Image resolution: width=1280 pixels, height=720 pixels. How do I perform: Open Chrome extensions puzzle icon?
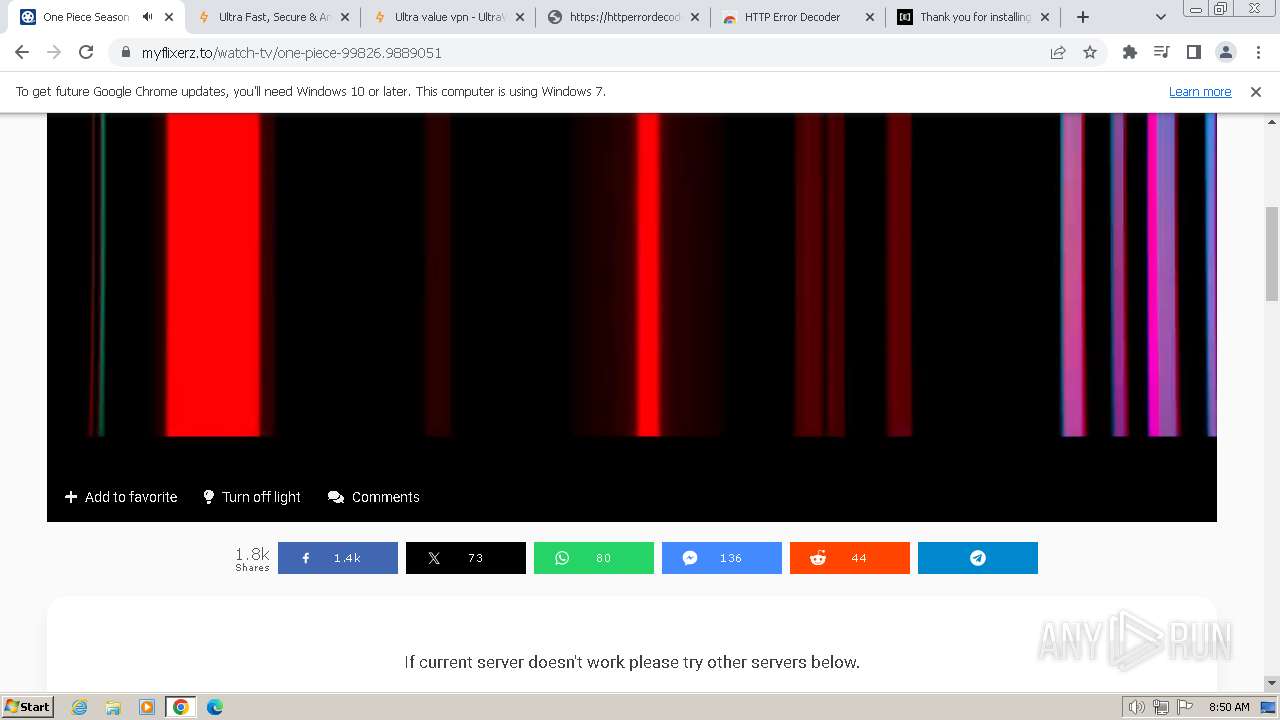click(1130, 53)
